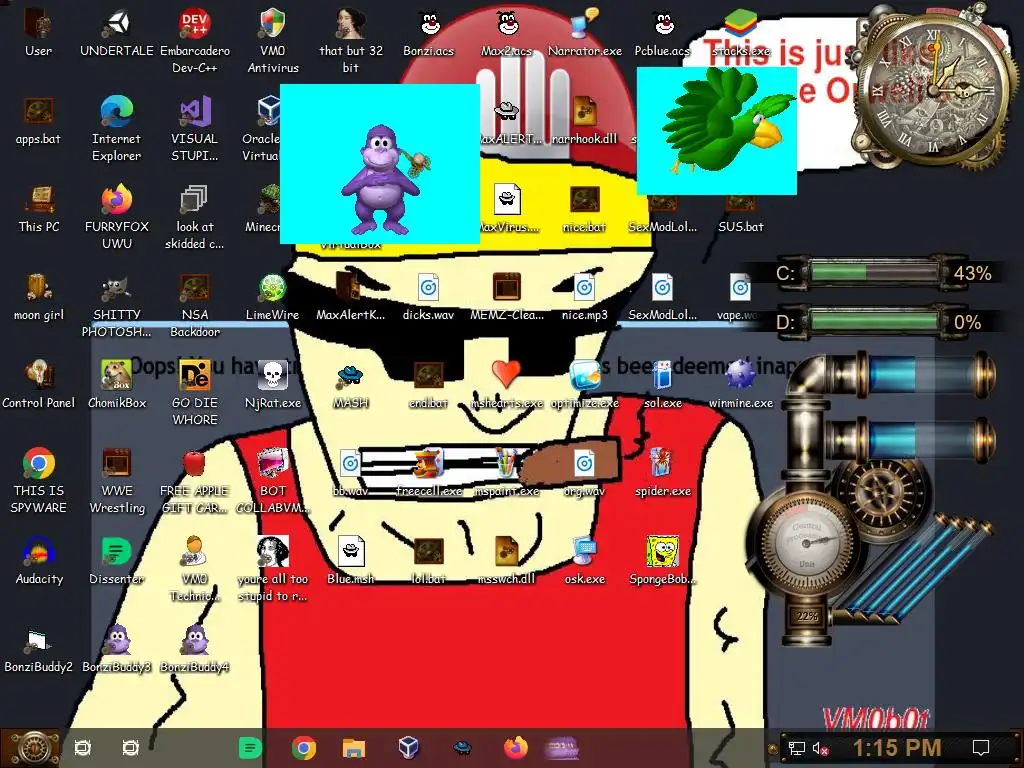1024x768 pixels.
Task: Open the UNDERTALE desktop shortcut
Action: pos(117,33)
